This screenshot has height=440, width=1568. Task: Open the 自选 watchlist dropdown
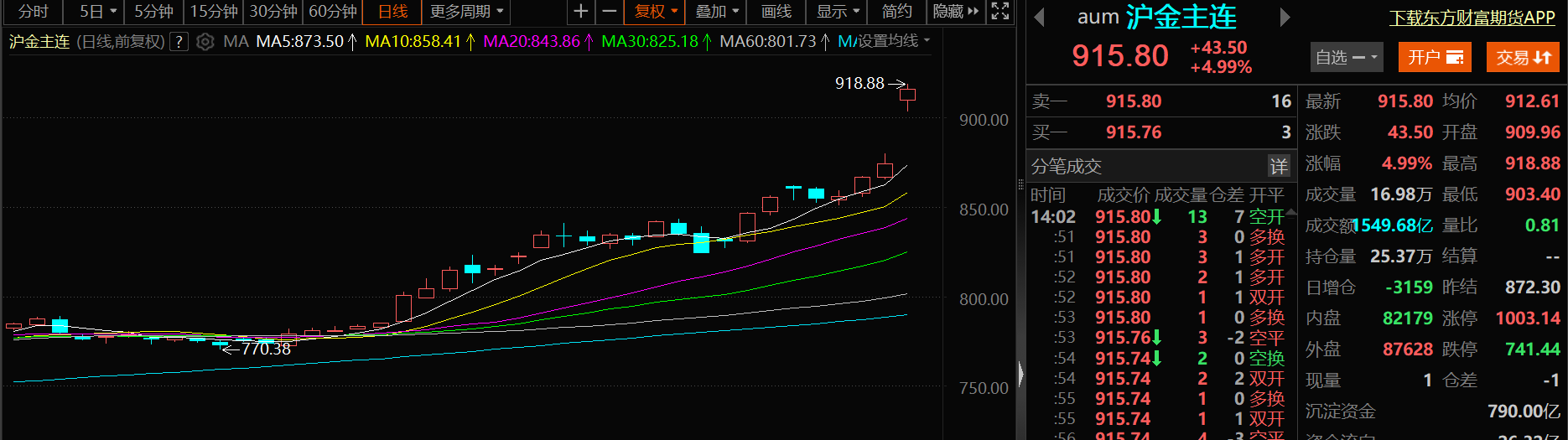tap(1346, 57)
